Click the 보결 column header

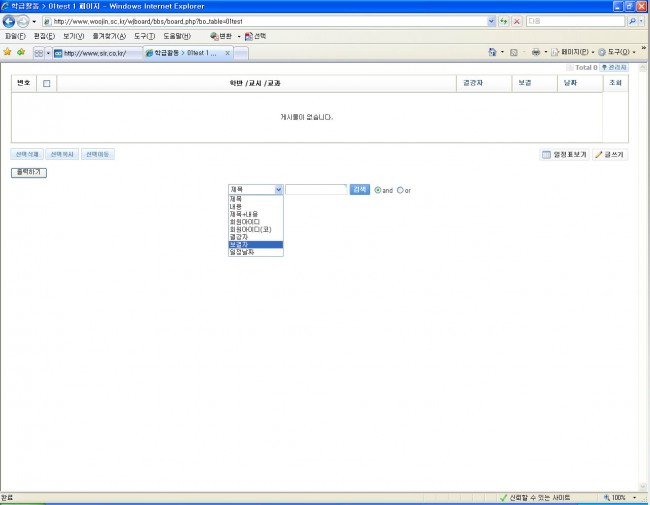(524, 83)
